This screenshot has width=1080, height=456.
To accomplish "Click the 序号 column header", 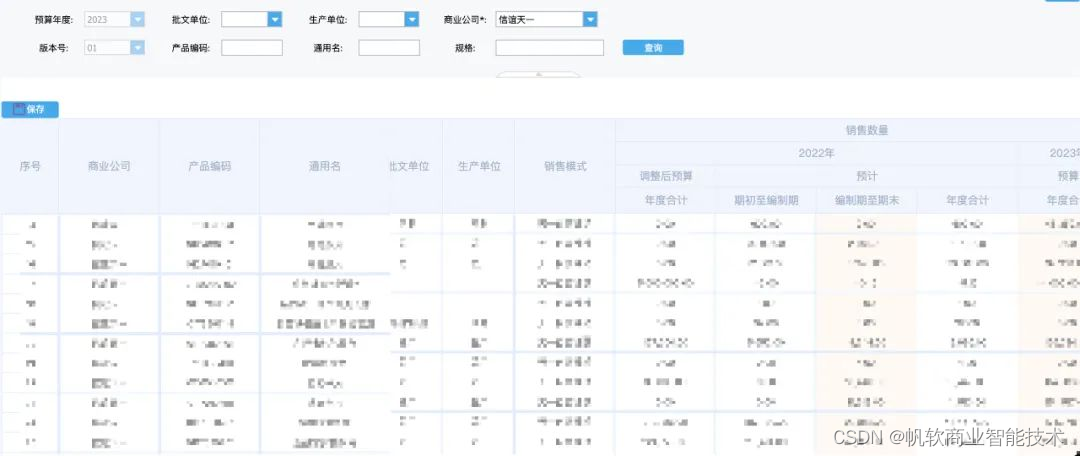I will click(30, 166).
